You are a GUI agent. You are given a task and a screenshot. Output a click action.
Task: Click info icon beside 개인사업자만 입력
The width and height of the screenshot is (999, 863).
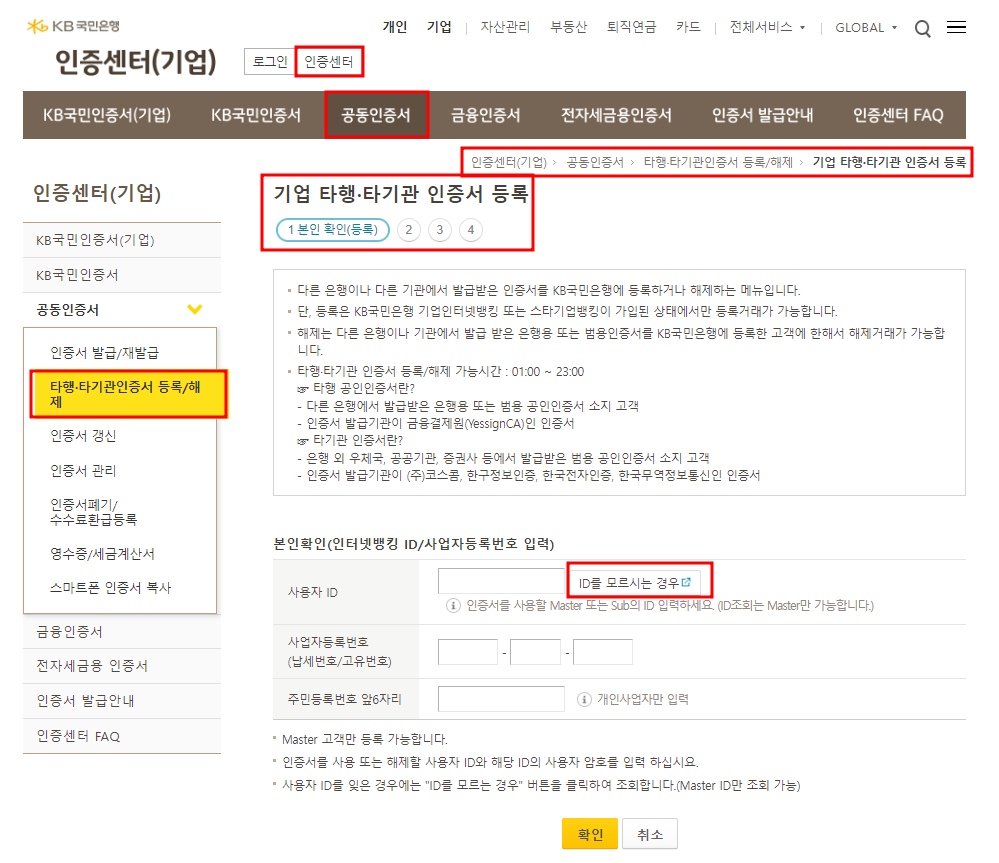[584, 699]
